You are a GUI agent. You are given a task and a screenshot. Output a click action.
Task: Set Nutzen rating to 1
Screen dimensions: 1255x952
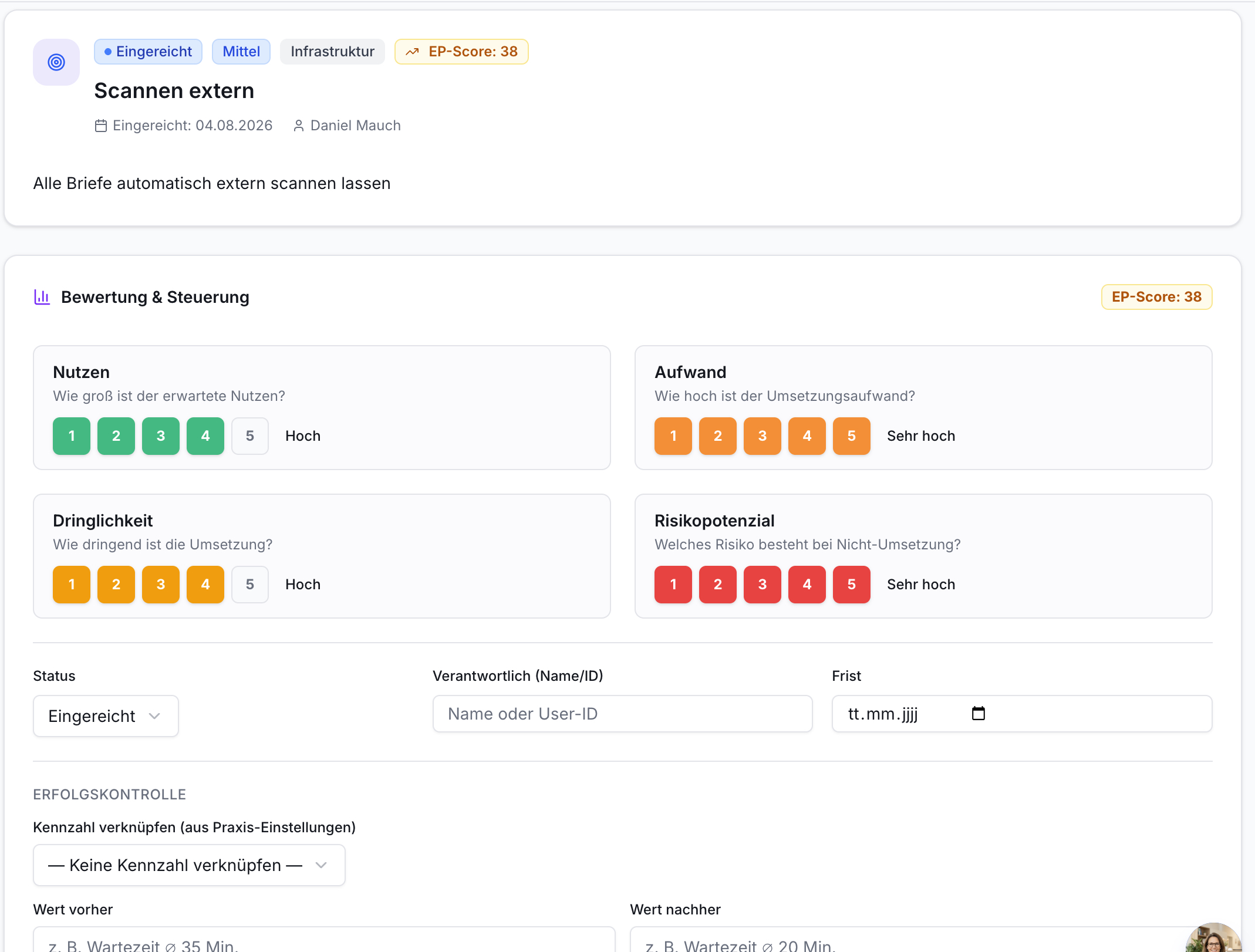tap(72, 436)
